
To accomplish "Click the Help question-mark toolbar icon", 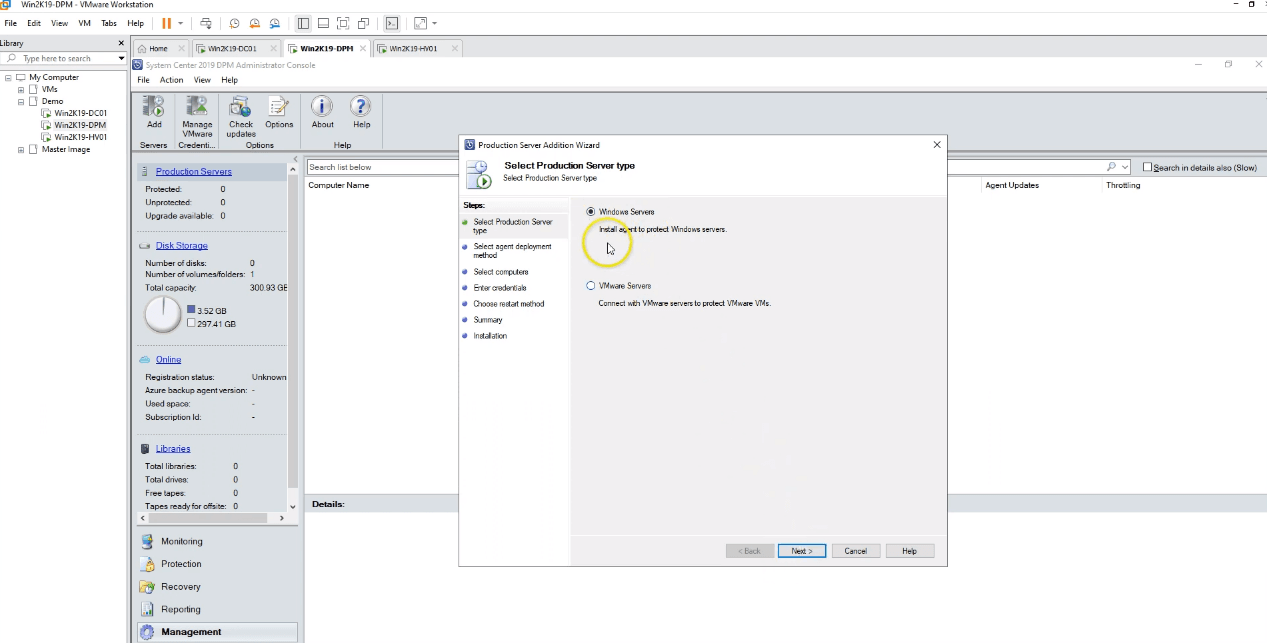I will [361, 106].
